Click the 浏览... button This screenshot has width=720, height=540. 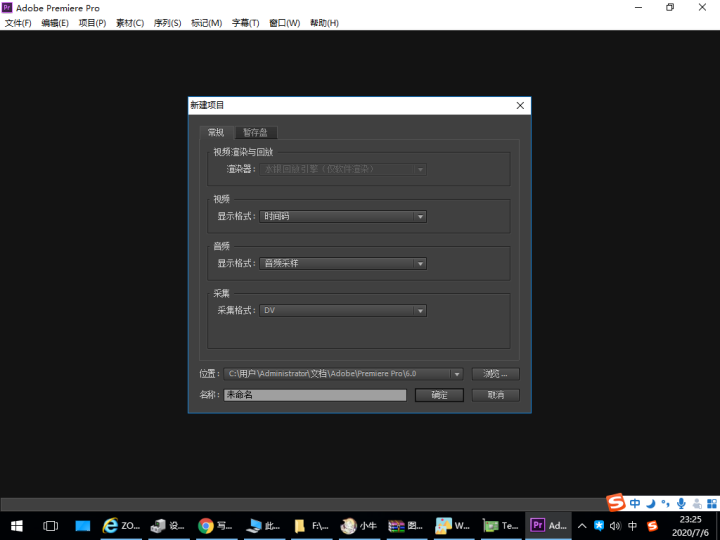495,374
